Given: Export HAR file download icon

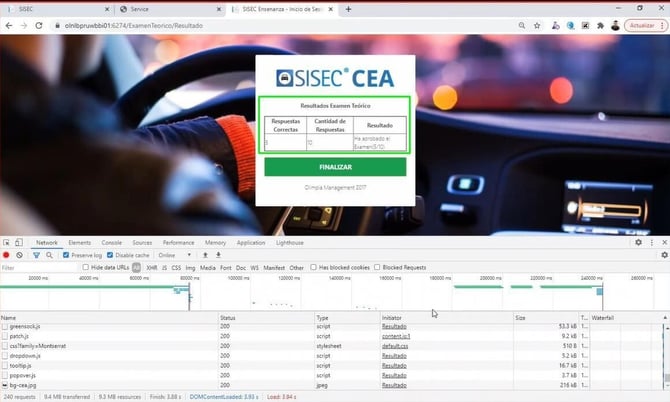Looking at the screenshot, I should pos(218,255).
